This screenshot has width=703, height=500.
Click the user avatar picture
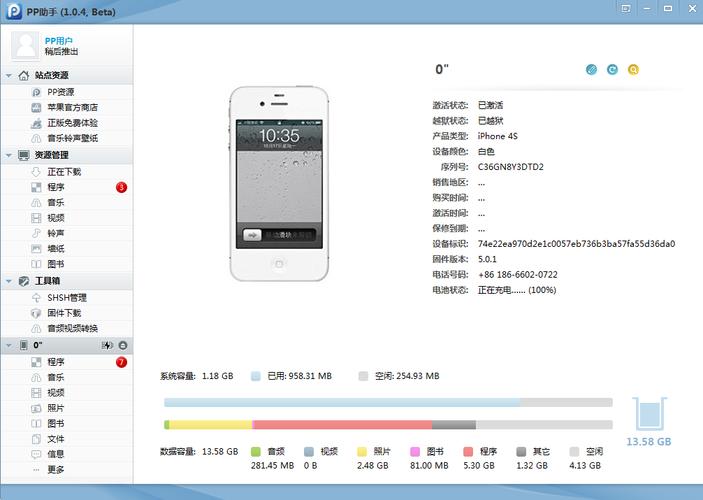(x=26, y=46)
